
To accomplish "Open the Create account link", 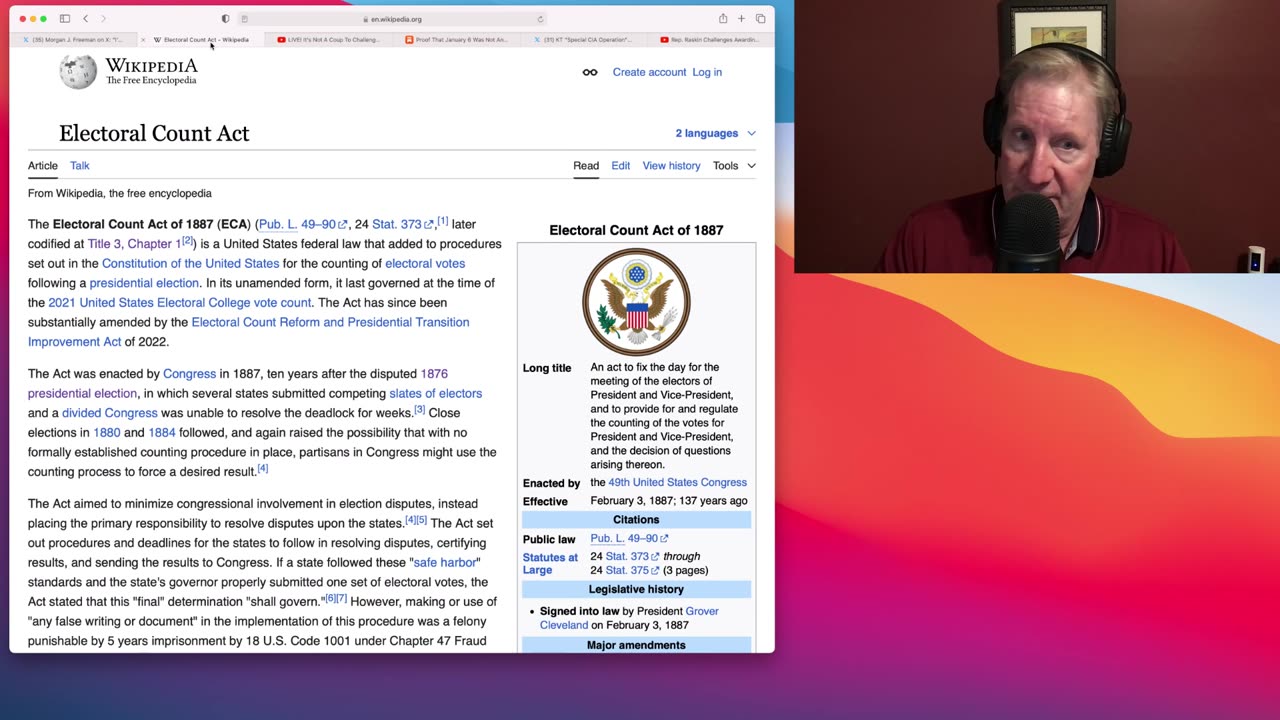I will pos(649,72).
